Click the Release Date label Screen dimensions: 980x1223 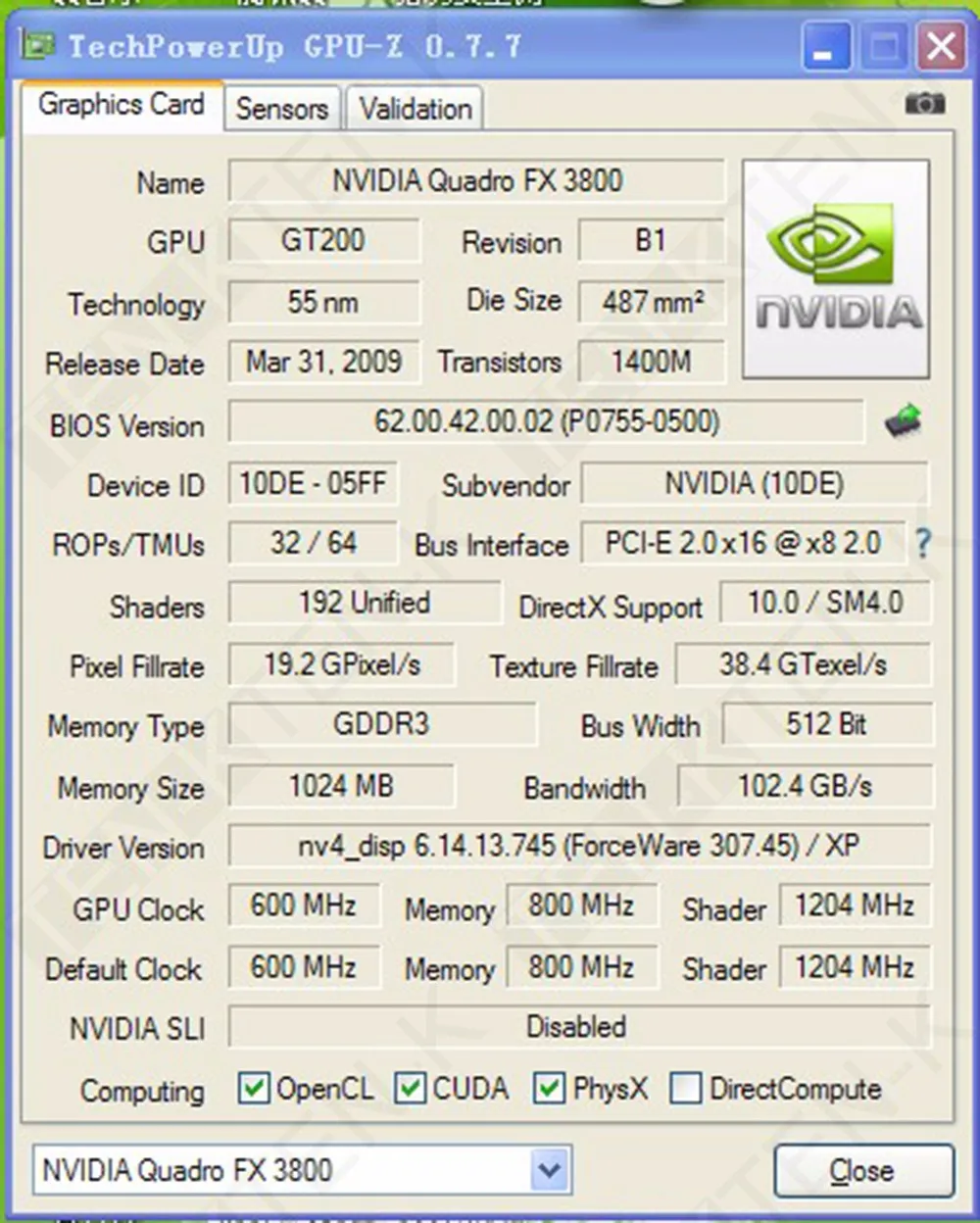tap(125, 364)
